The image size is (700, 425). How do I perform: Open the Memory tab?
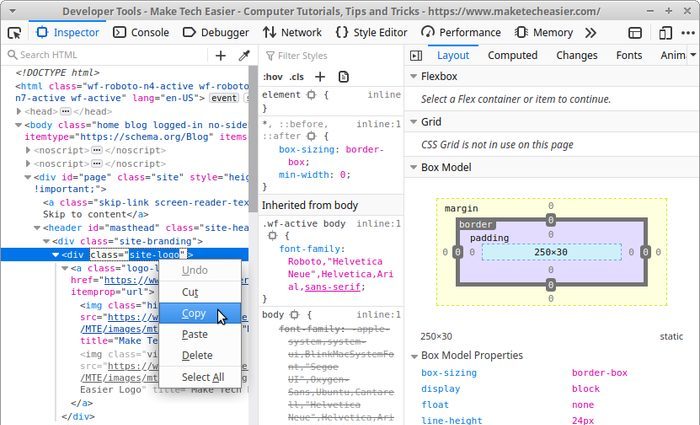(x=544, y=33)
